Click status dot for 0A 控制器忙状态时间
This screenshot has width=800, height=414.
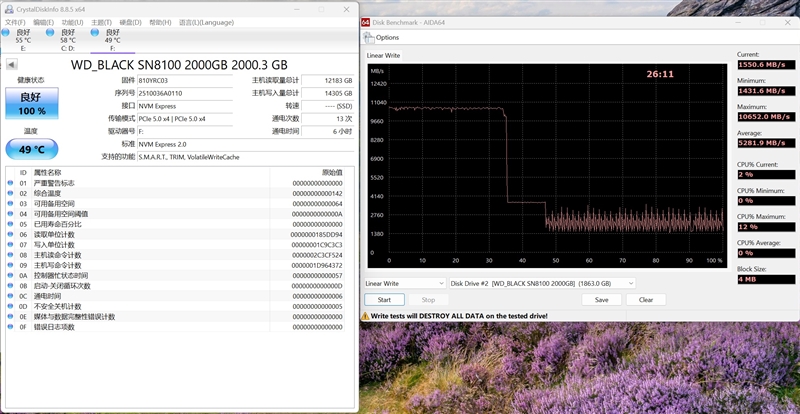[x=10, y=275]
